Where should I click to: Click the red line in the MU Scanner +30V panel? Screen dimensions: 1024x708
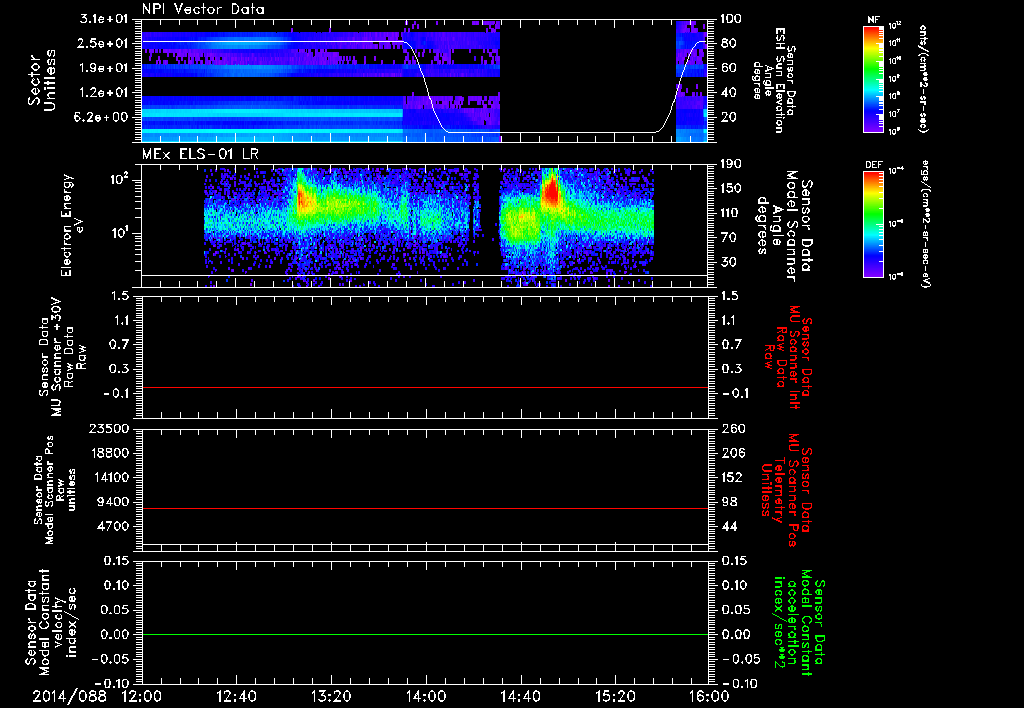424,388
